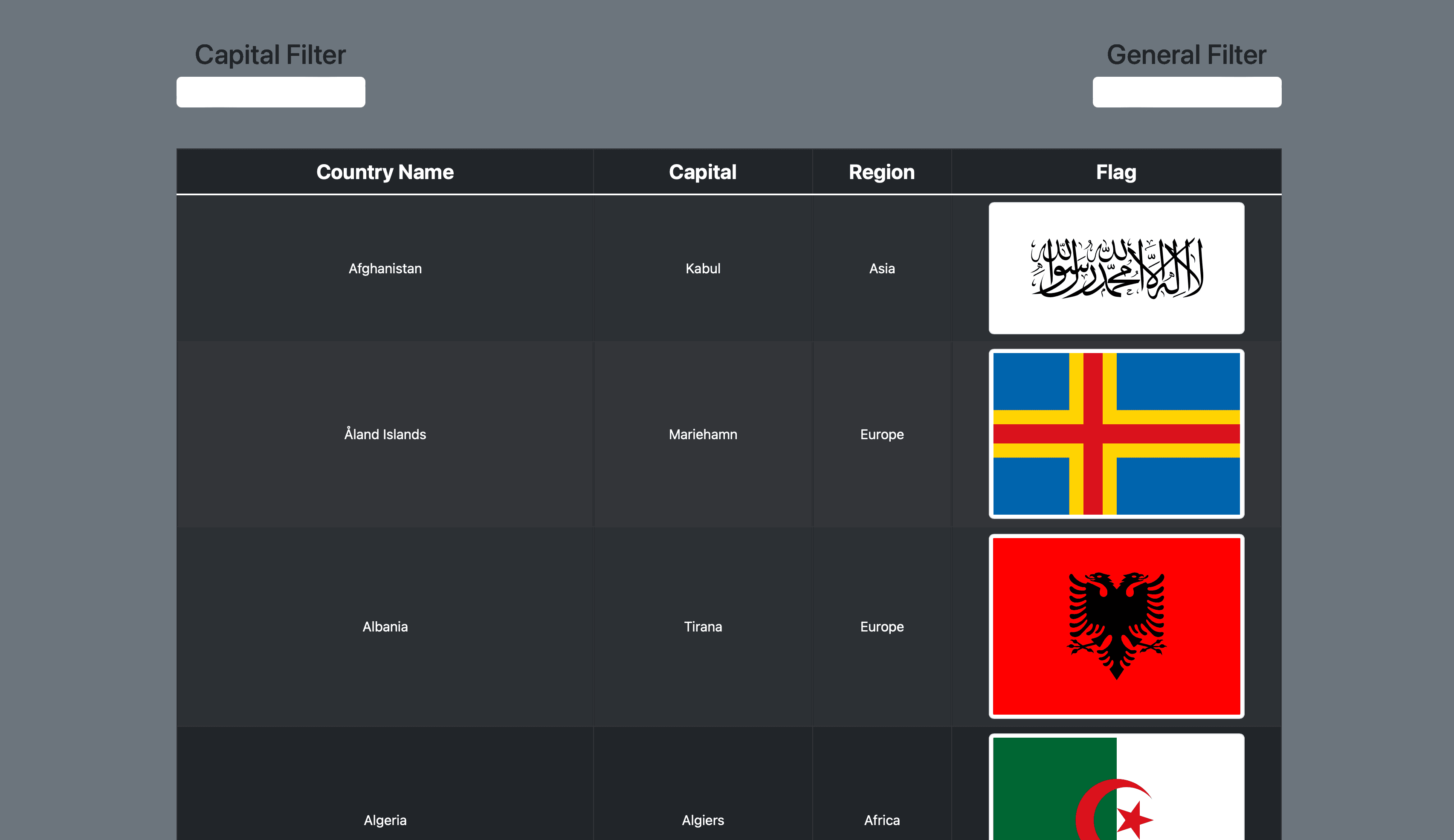The height and width of the screenshot is (840, 1454).
Task: Click the Åland Islands flag
Action: (x=1117, y=434)
